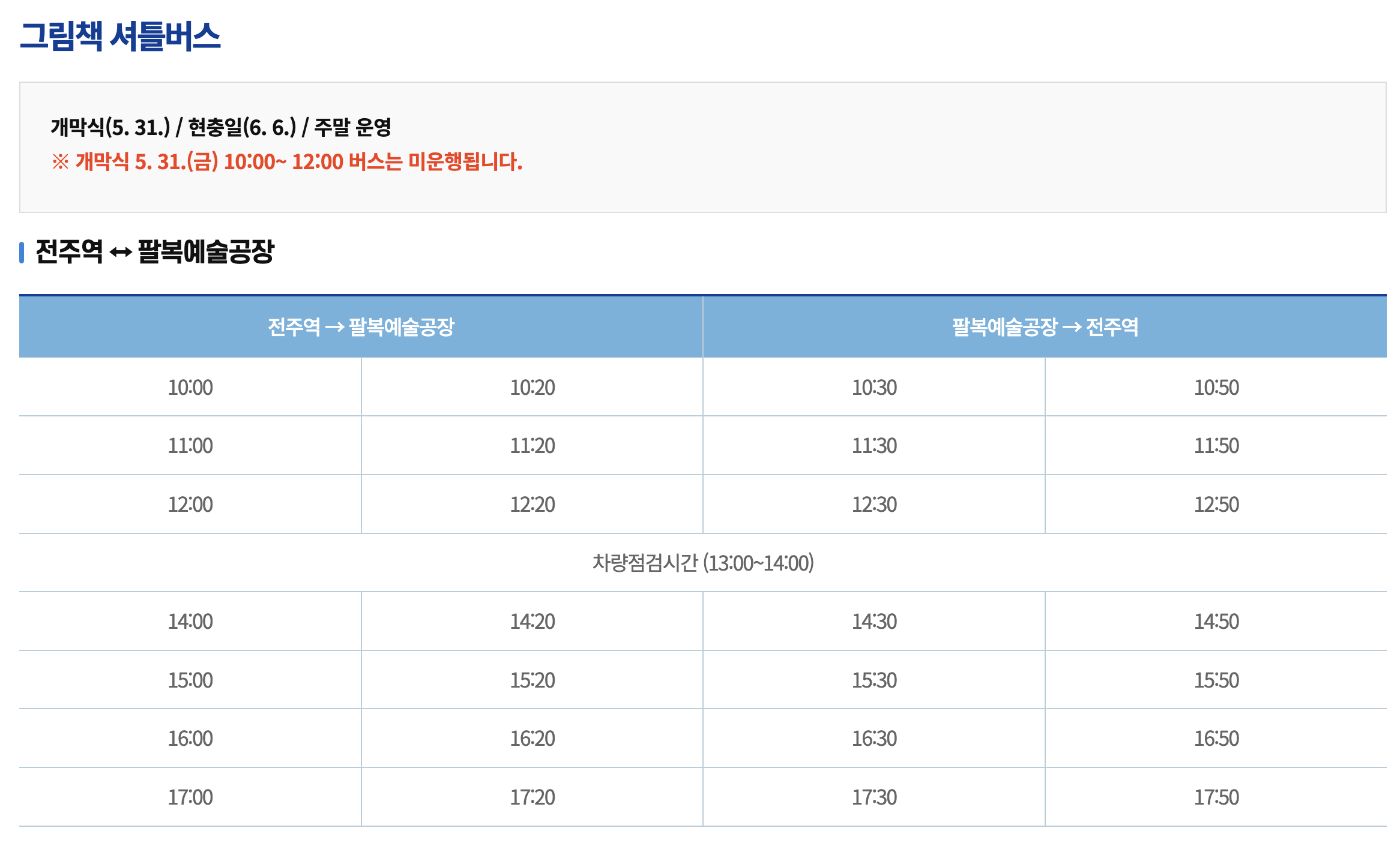Click the 14:30 return time cell
1400x852 pixels.
874,622
